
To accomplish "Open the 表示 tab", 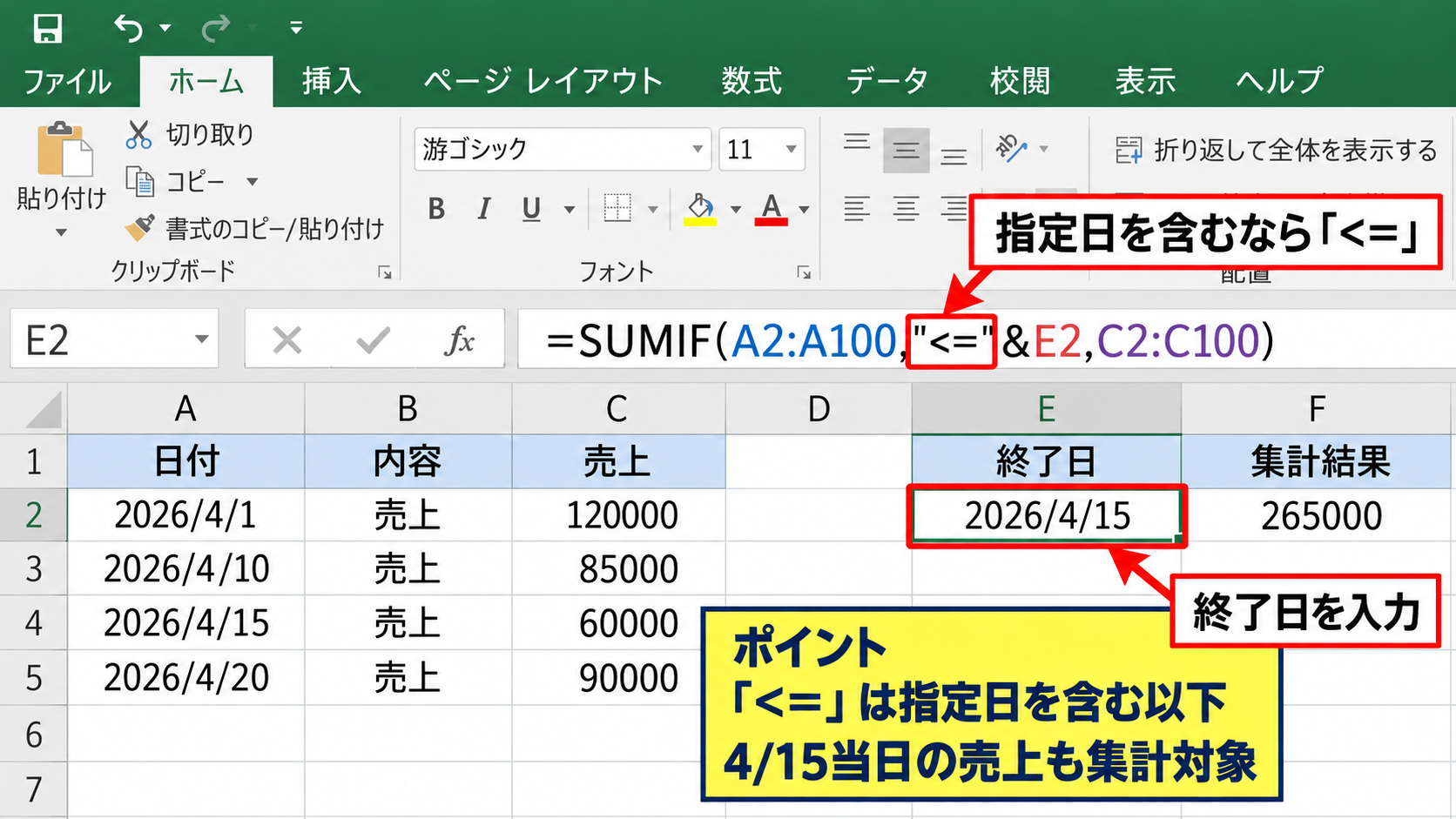I will coord(1145,81).
